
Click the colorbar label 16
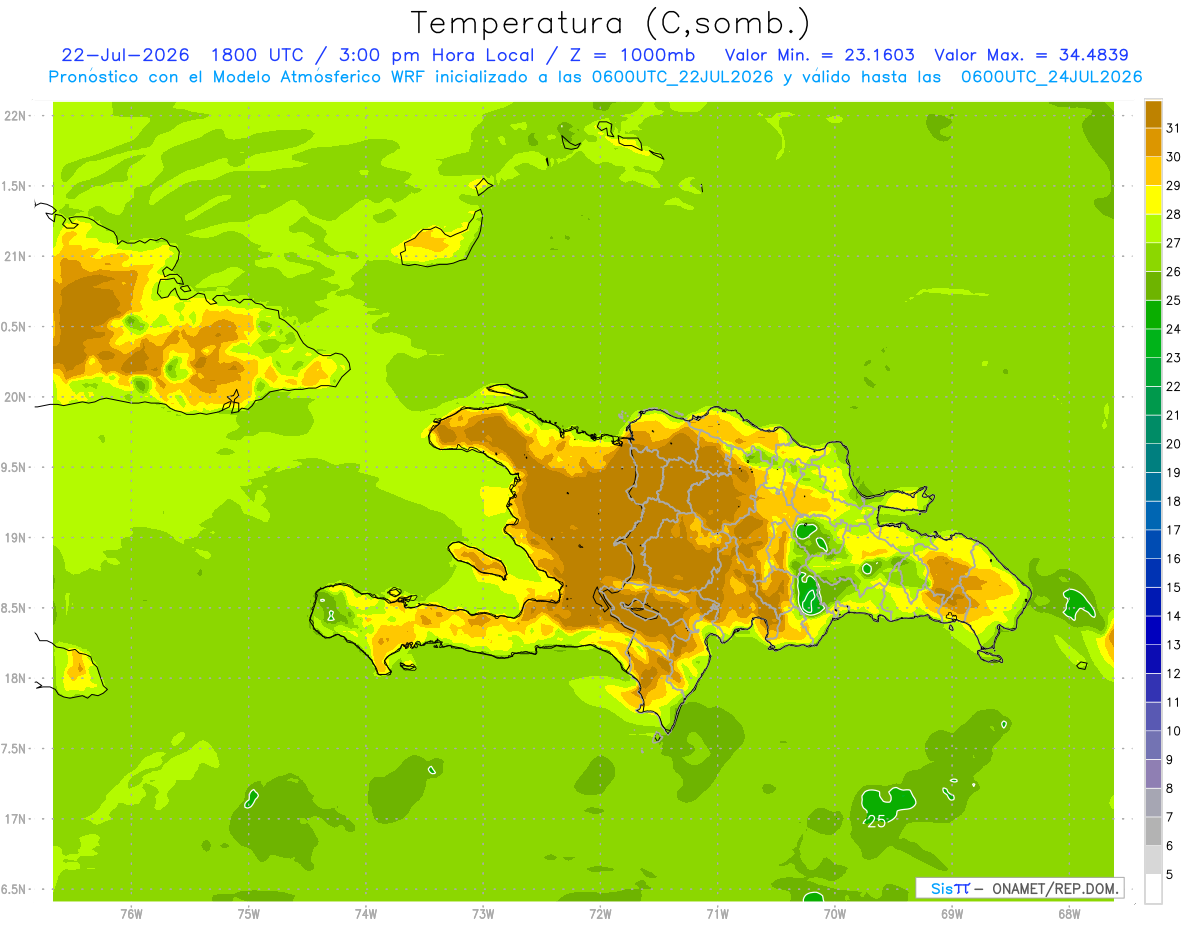click(x=1173, y=559)
